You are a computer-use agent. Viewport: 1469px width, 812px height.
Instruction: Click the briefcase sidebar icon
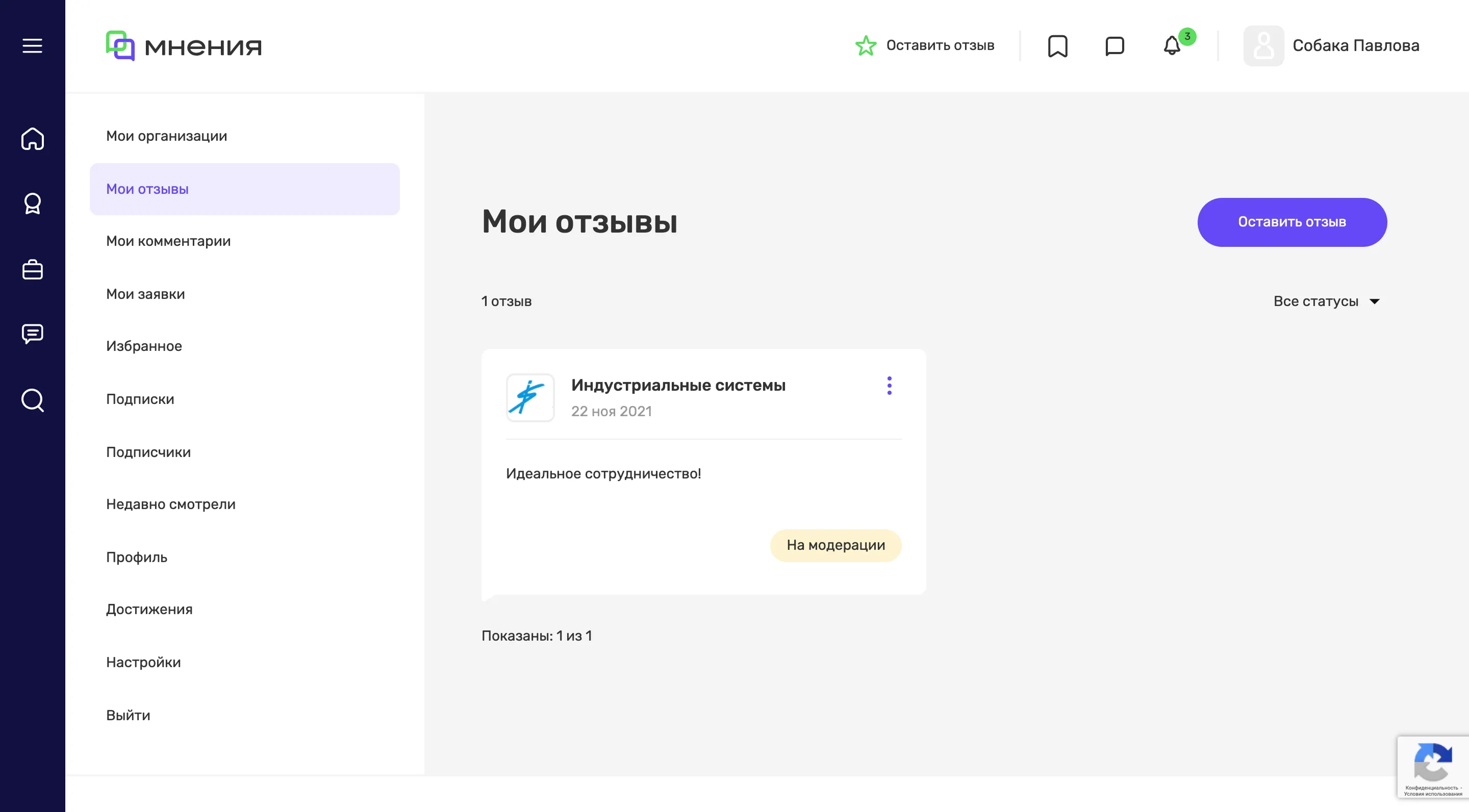33,269
